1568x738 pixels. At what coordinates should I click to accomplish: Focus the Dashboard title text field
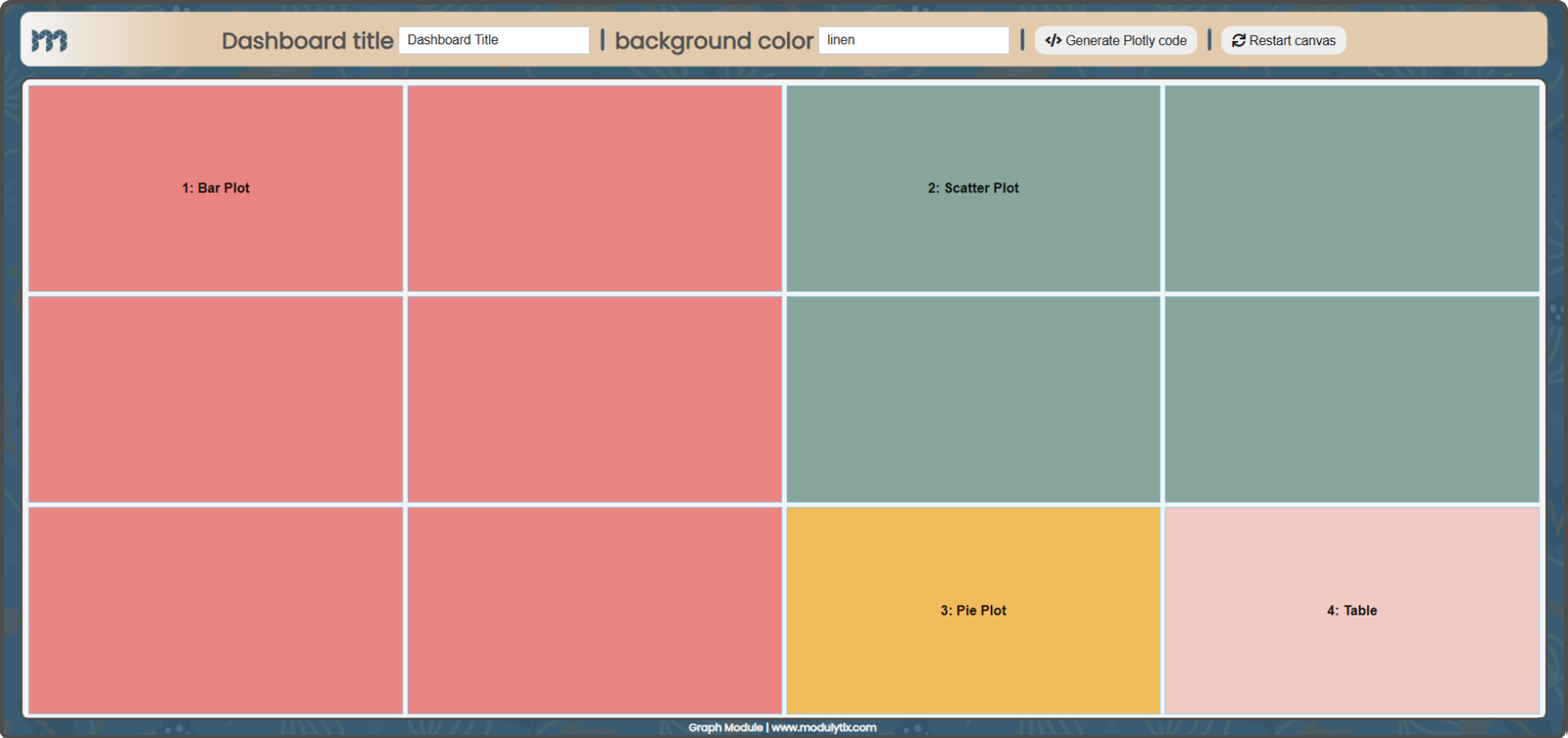(x=493, y=40)
